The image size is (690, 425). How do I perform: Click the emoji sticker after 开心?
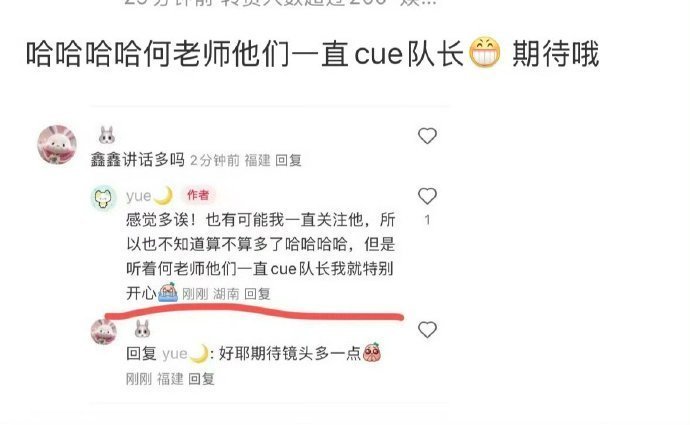pos(168,292)
